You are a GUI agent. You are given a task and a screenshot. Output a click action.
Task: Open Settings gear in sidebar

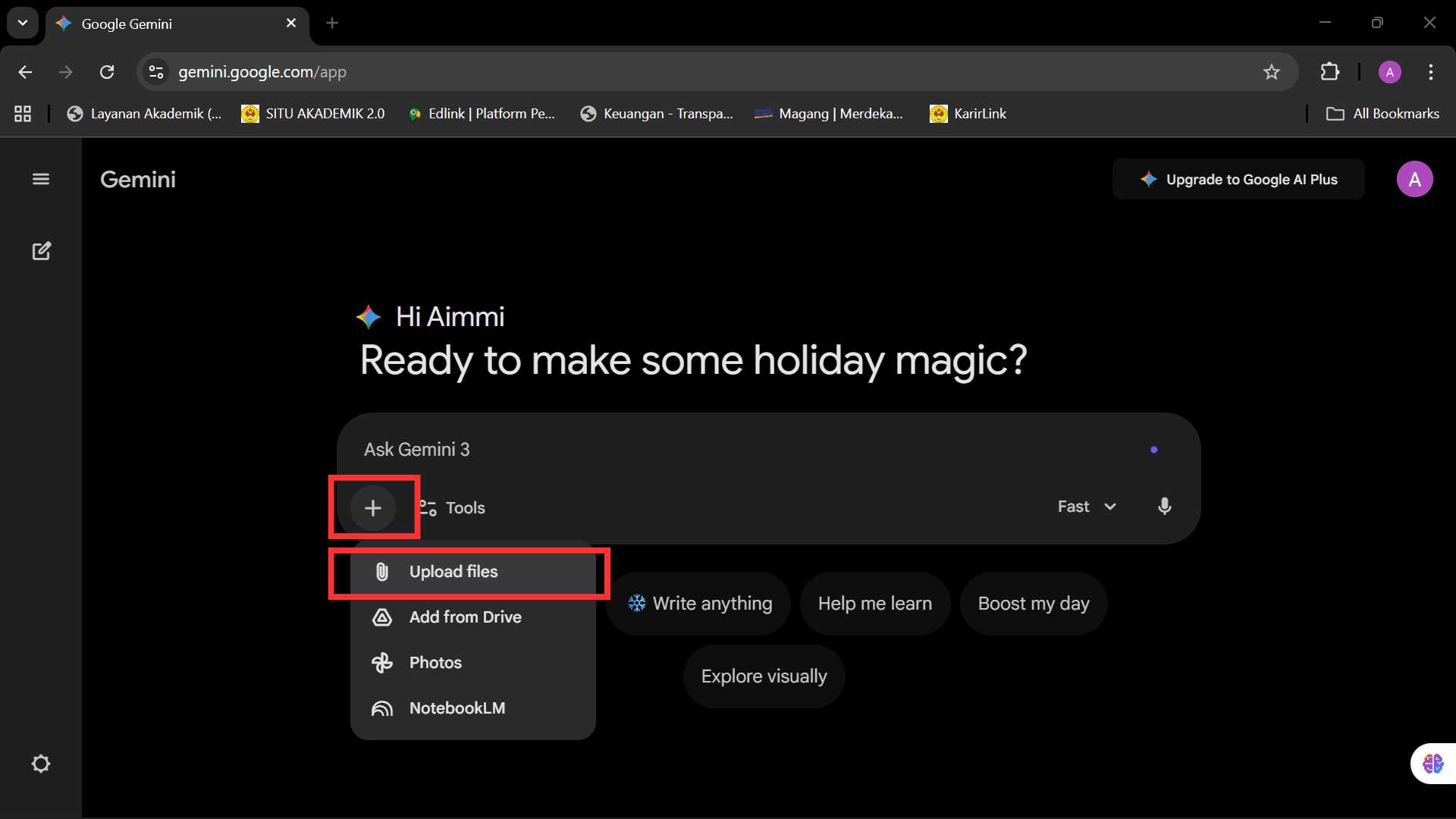[x=41, y=764]
